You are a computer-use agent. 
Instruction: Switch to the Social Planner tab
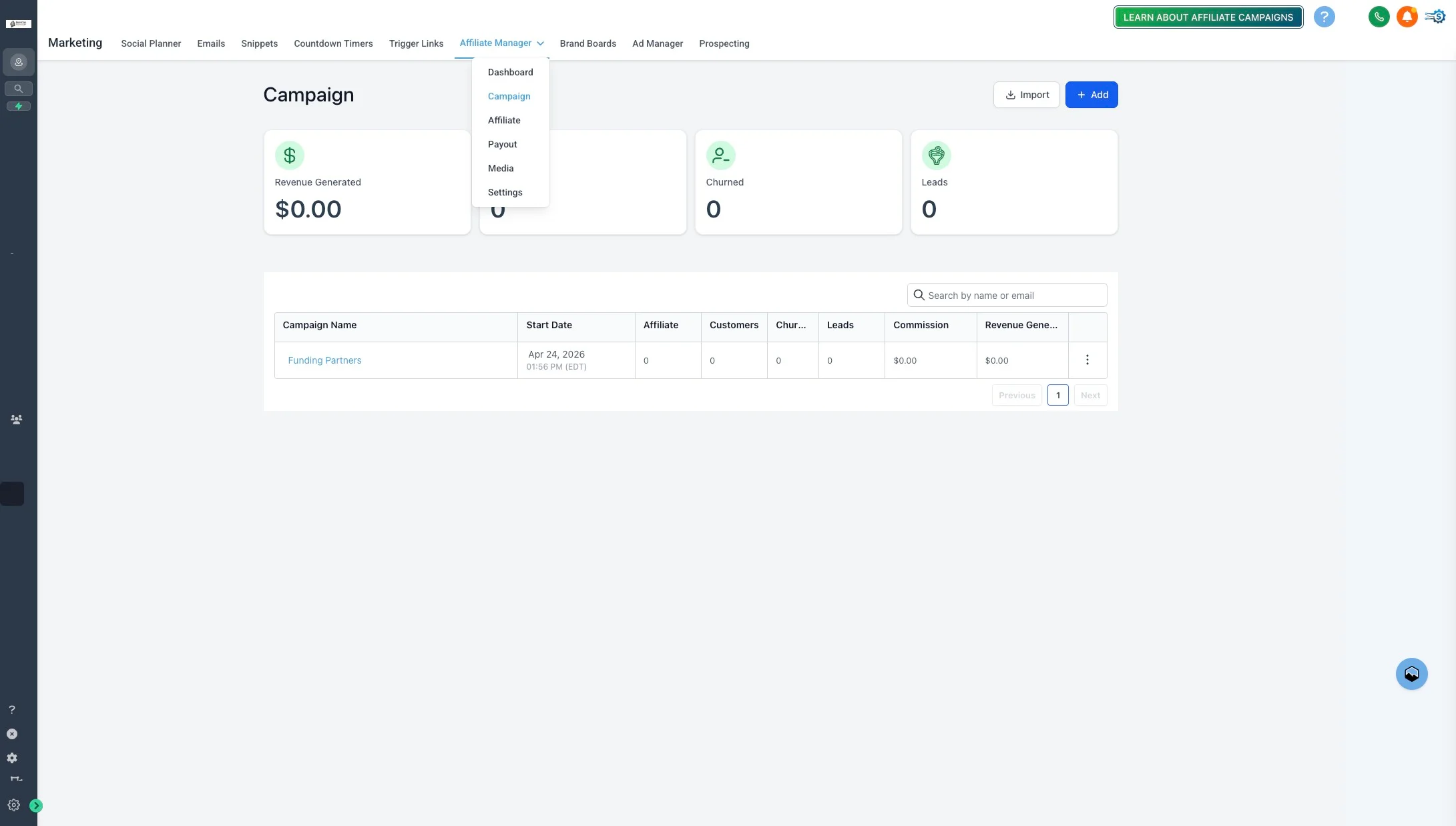coord(151,43)
